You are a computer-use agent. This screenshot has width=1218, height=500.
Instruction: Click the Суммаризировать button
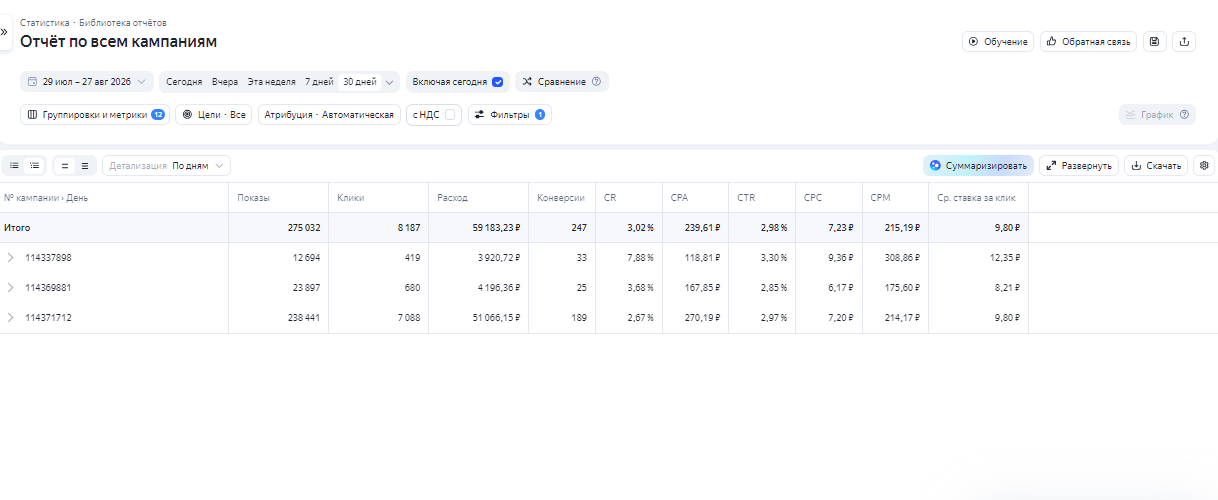pos(978,165)
